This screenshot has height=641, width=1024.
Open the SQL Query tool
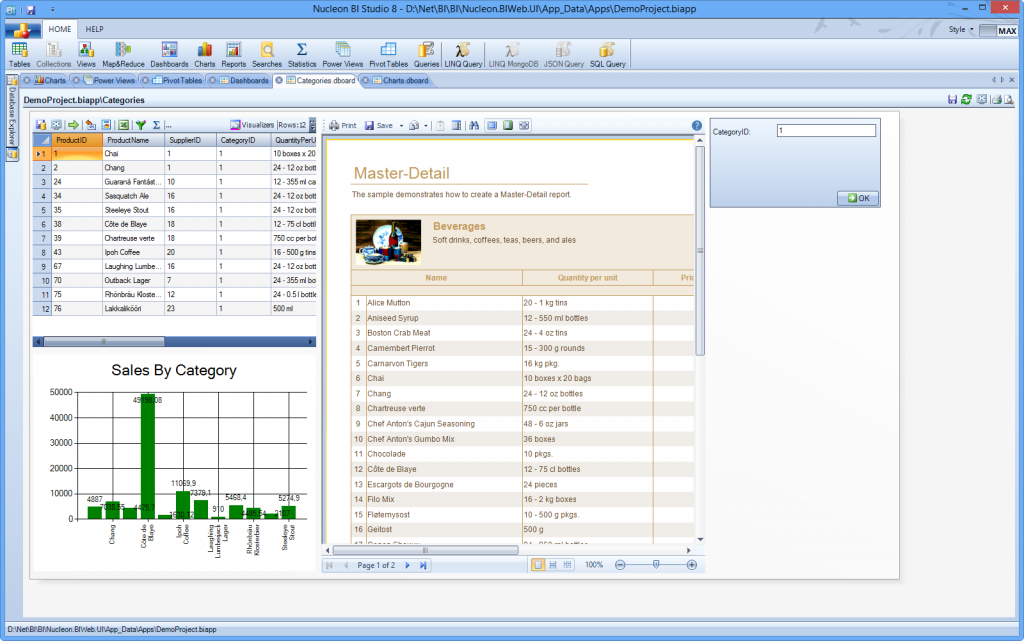(607, 53)
